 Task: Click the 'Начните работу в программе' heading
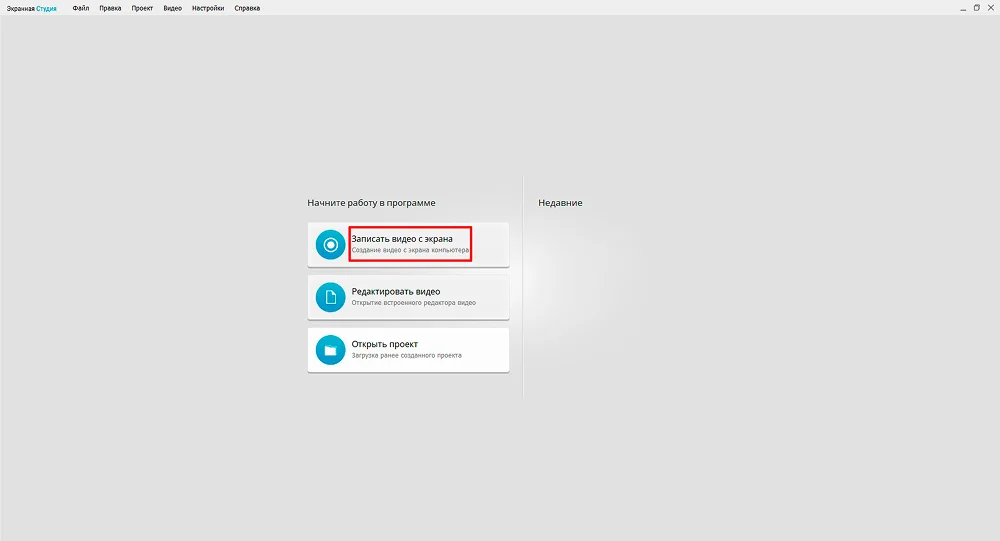[x=371, y=203]
